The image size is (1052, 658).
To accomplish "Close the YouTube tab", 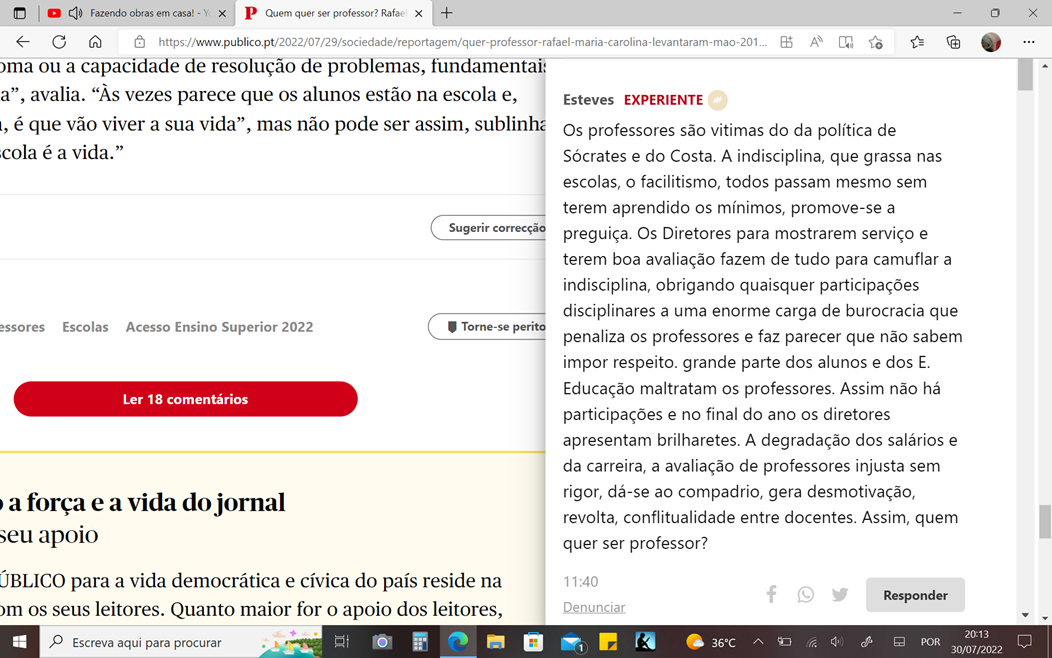I will click(222, 13).
